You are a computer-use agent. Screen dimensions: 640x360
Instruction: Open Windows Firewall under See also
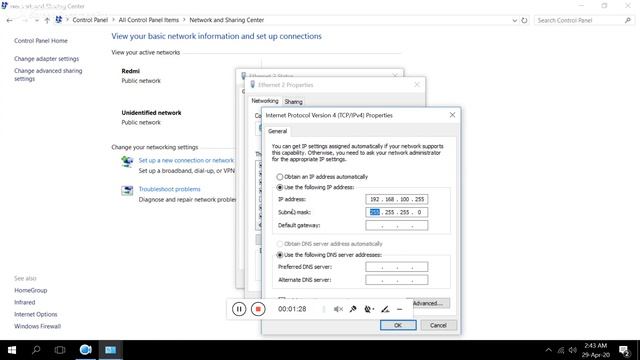(38, 326)
